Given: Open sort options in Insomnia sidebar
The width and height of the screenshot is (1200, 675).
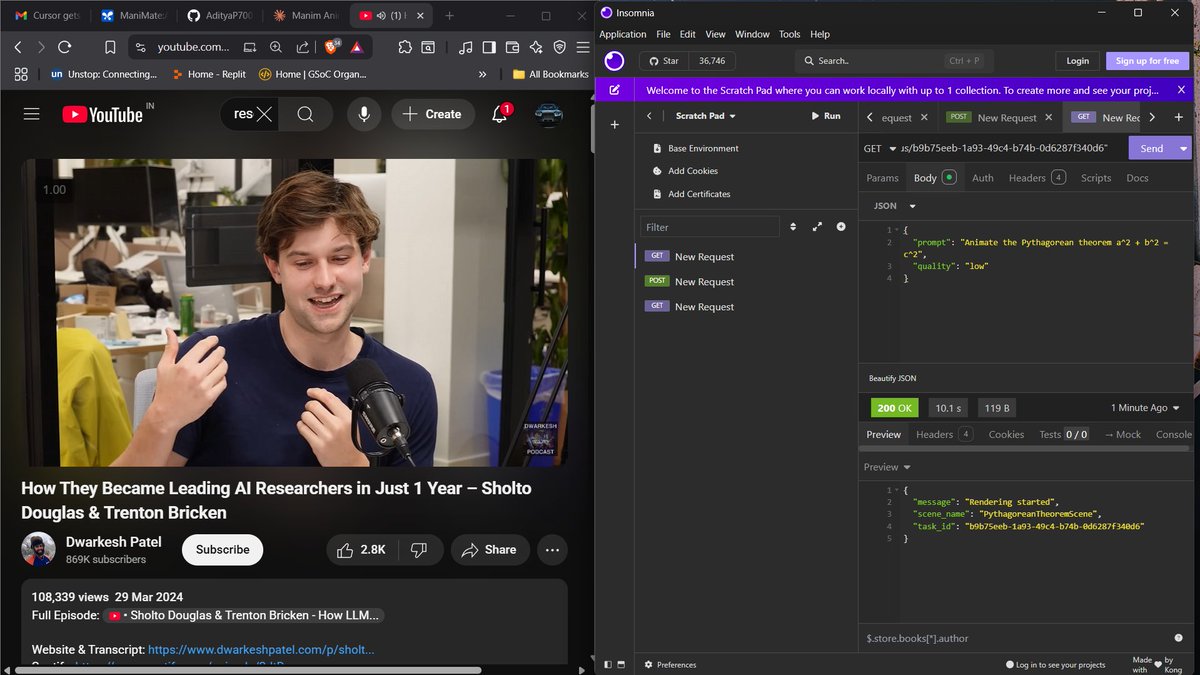Looking at the screenshot, I should 793,227.
